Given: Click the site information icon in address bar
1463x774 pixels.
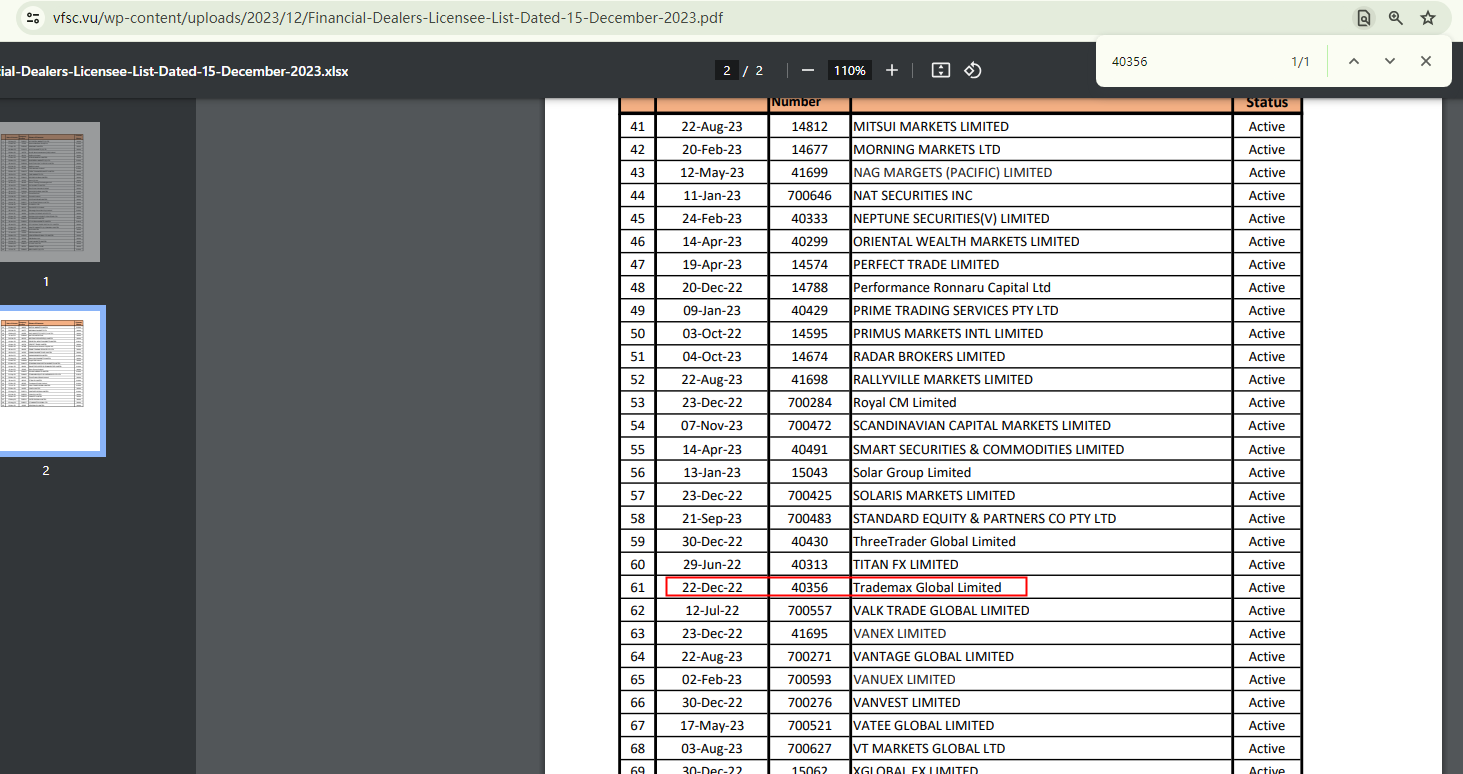Looking at the screenshot, I should click(33, 18).
